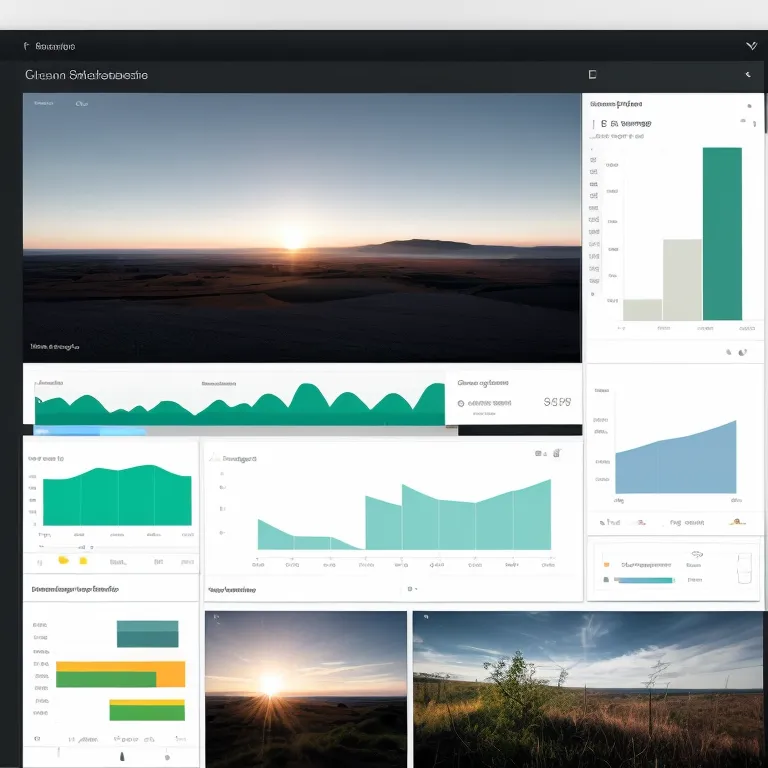This screenshot has width=768, height=768.
Task: Open the grassy field photo at bottom right
Action: (x=588, y=689)
